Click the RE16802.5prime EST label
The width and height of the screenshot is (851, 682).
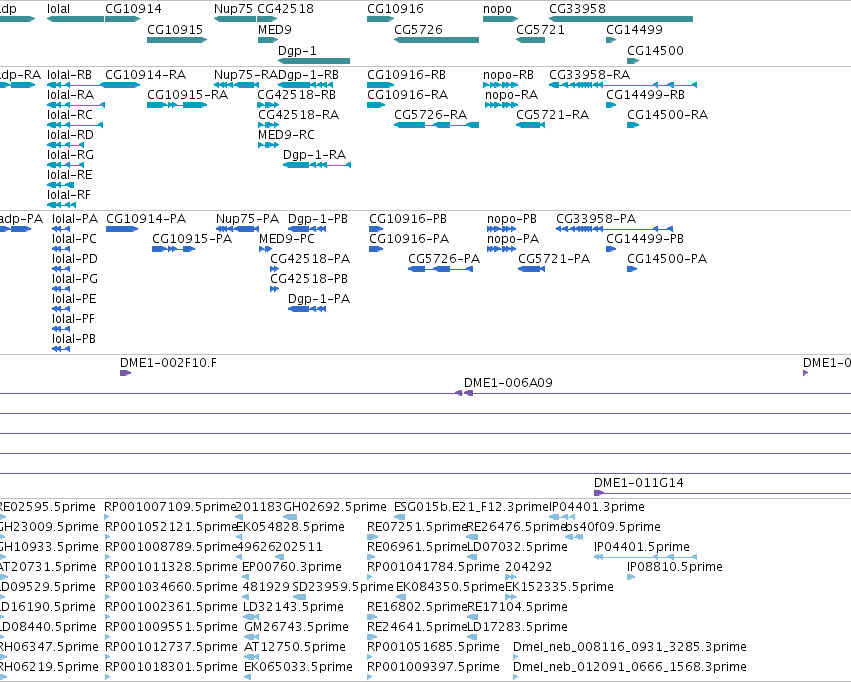coord(417,607)
